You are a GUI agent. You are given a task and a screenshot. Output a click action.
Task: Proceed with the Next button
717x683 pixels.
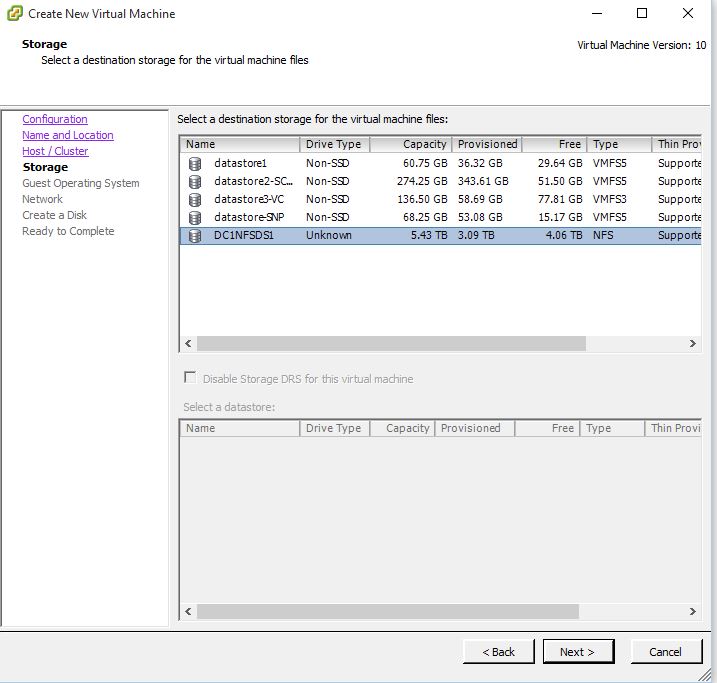click(x=578, y=651)
